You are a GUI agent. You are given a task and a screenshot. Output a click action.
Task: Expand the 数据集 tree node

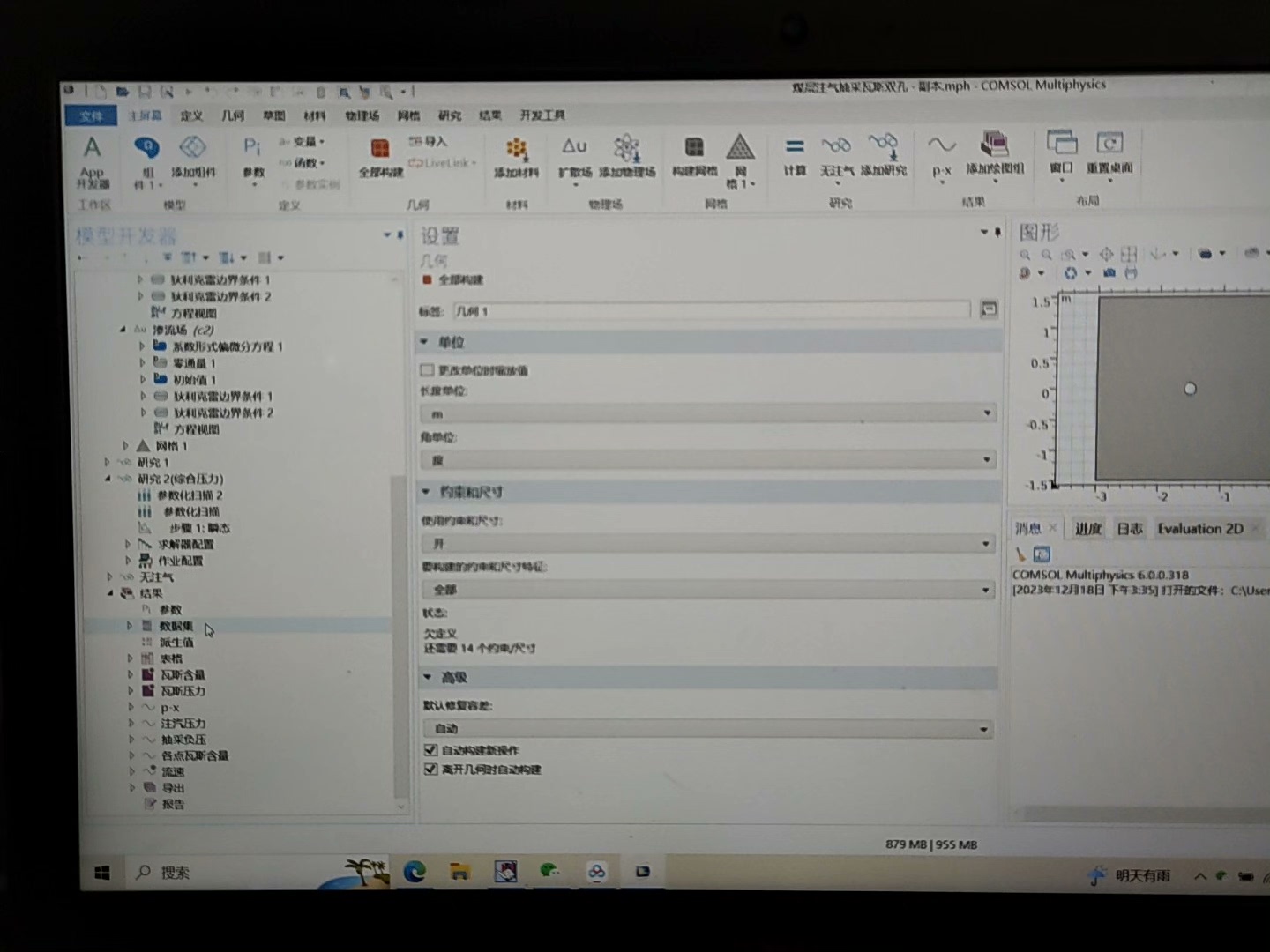pyautogui.click(x=130, y=626)
